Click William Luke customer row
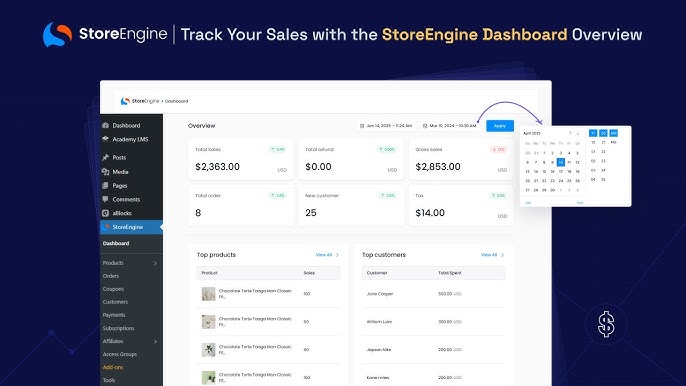 click(x=433, y=322)
